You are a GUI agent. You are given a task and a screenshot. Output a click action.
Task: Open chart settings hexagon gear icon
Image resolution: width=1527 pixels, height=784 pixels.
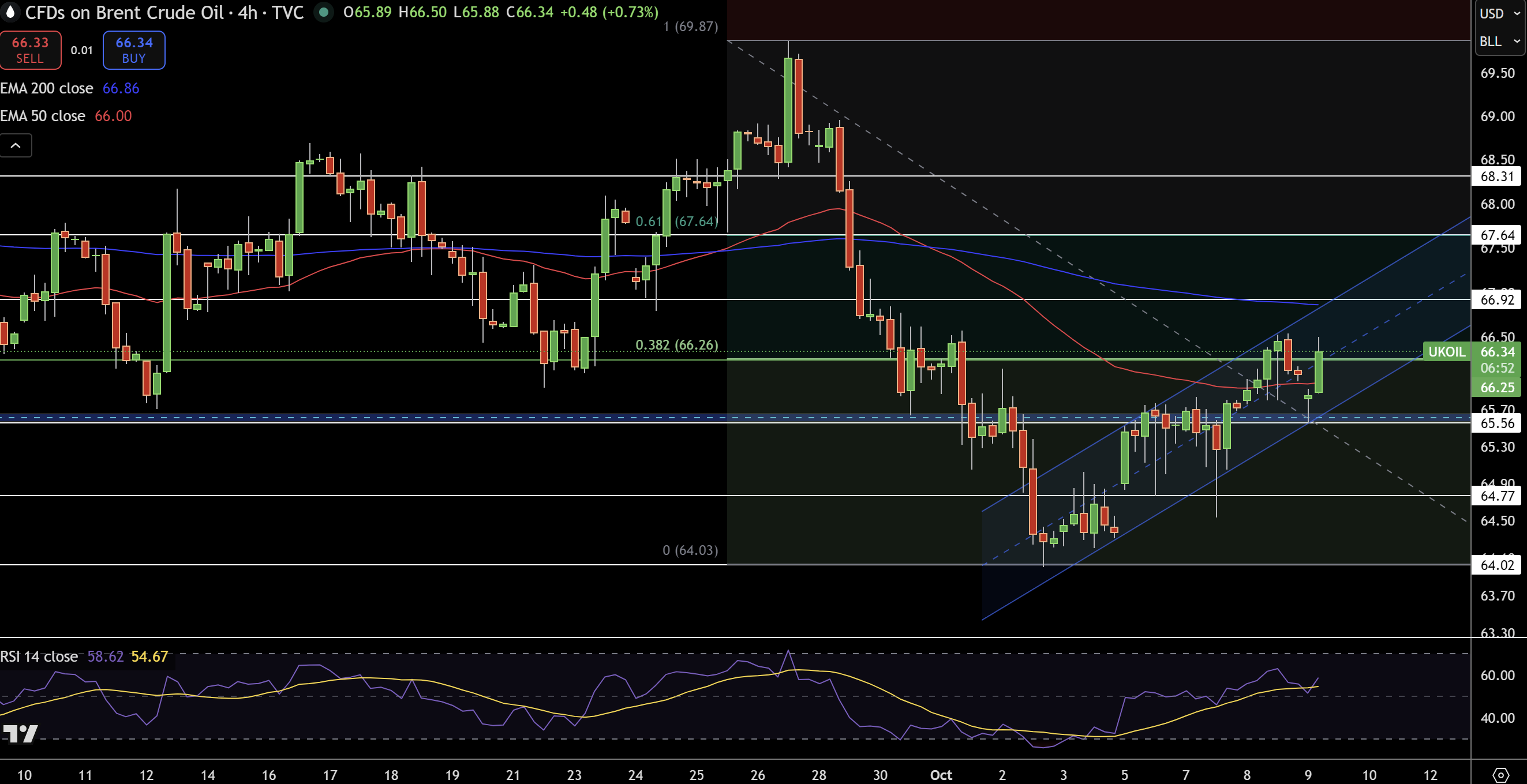click(x=1500, y=775)
